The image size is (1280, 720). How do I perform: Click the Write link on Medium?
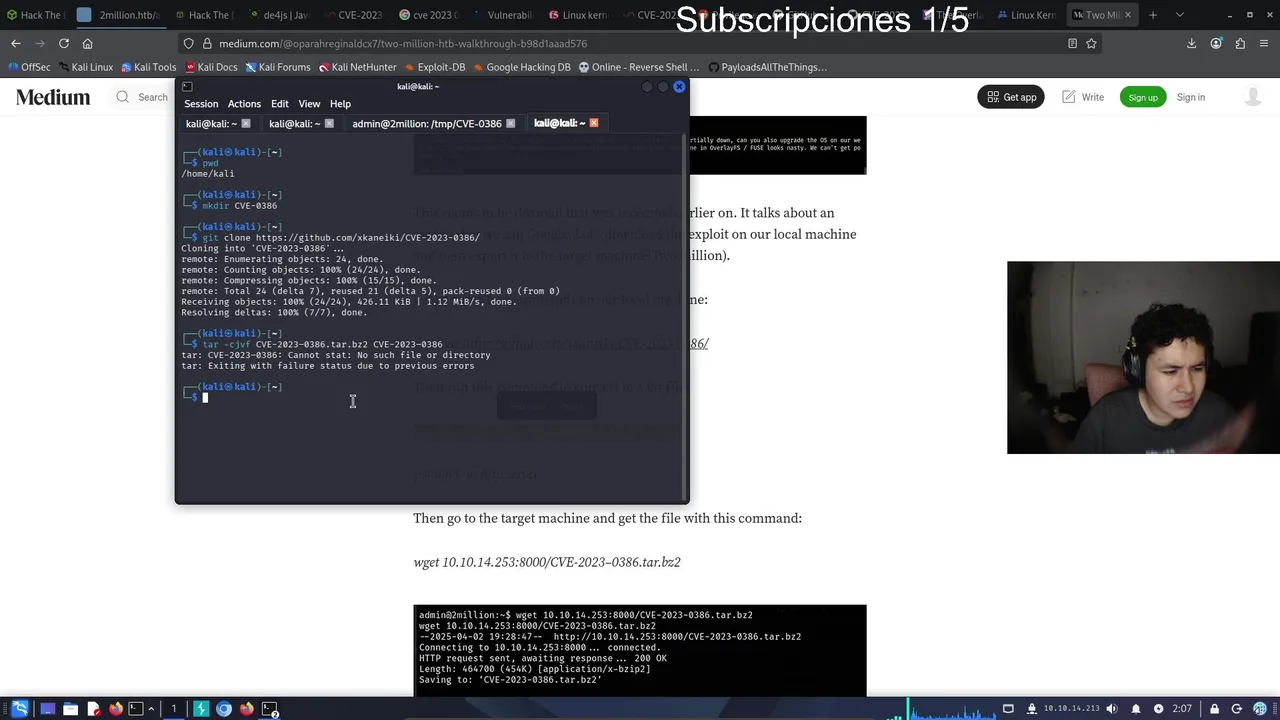click(x=1083, y=97)
